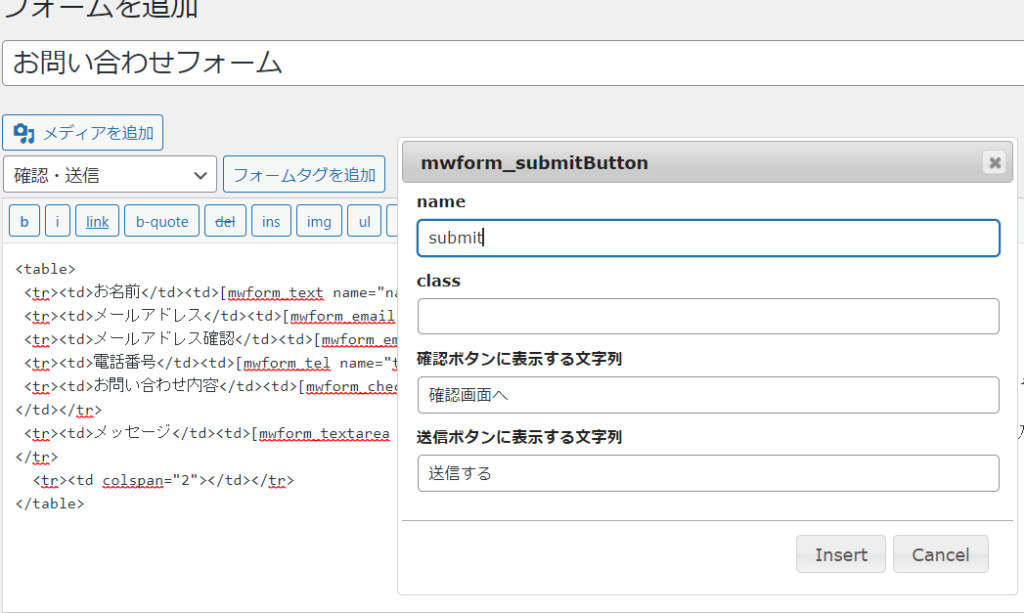Click the colspan="2" row in editor
The height and width of the screenshot is (613, 1024).
163,480
